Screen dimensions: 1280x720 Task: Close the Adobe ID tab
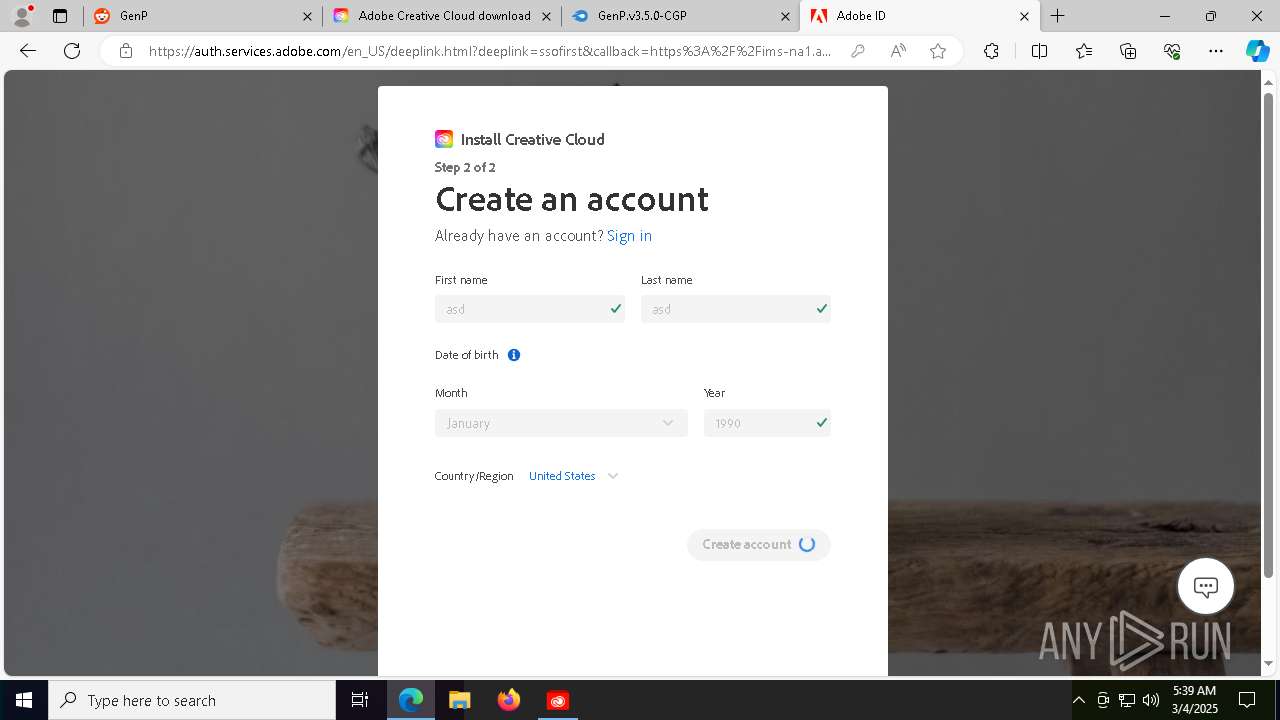pos(1024,16)
